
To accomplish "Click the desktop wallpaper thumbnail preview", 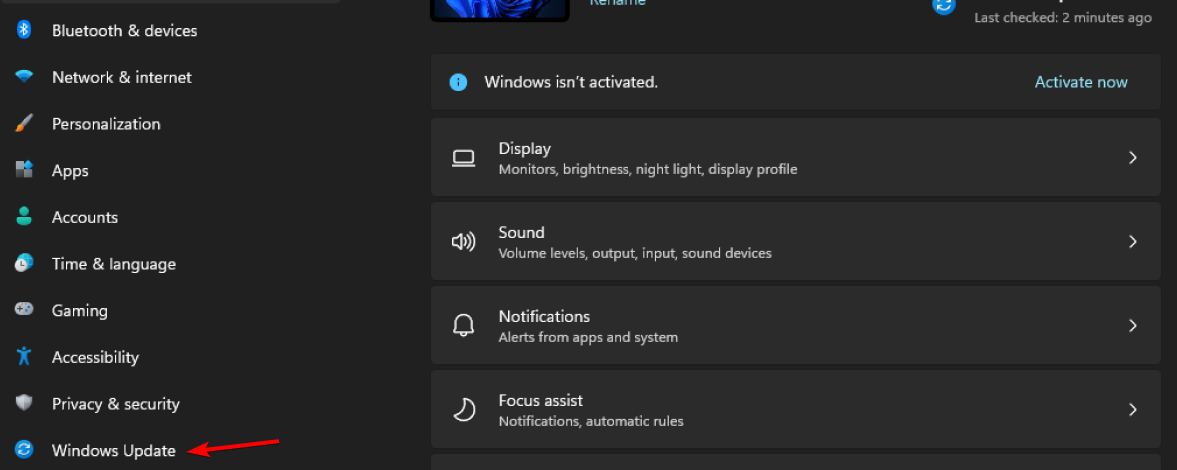I will pyautogui.click(x=499, y=9).
